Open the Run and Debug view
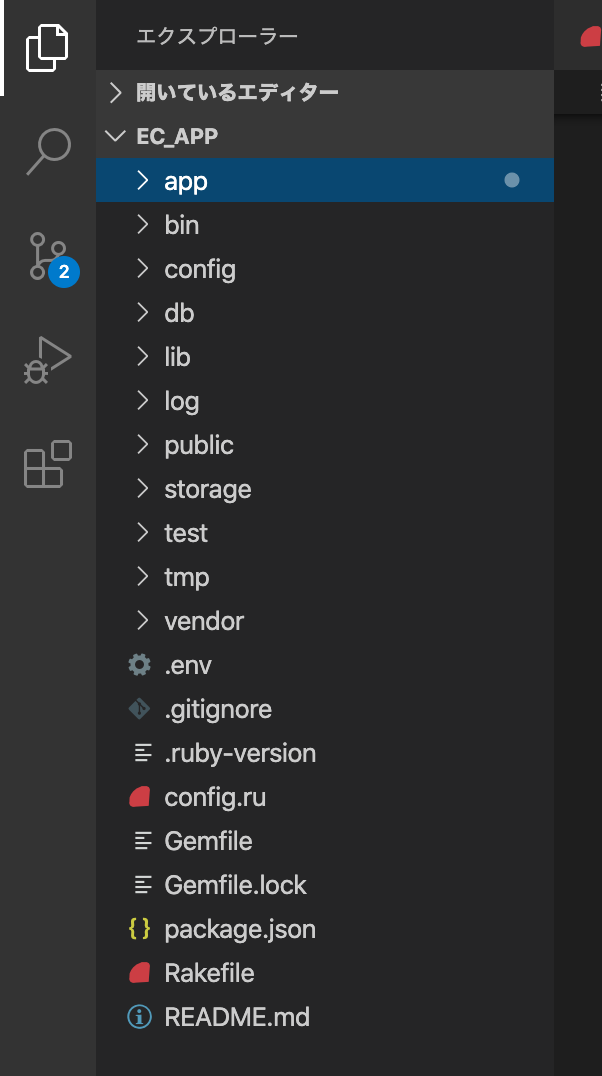This screenshot has width=602, height=1076. coord(47,360)
